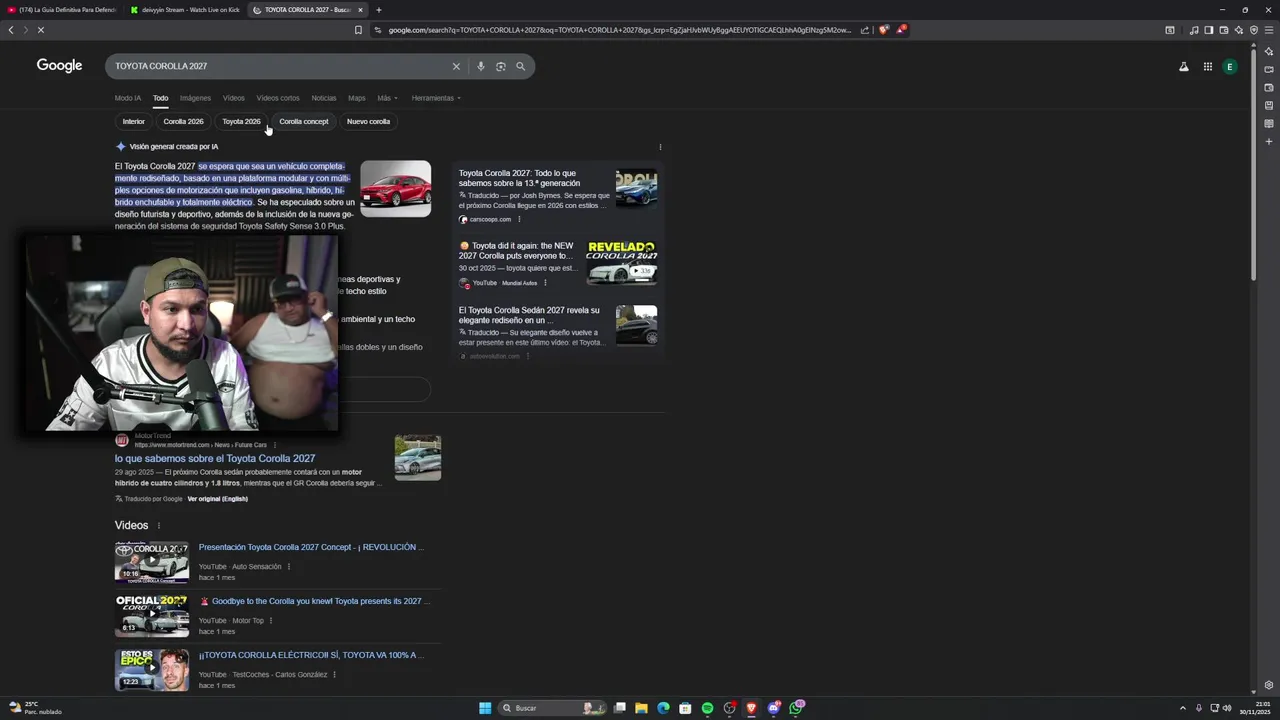Switch to the Maps tab
The height and width of the screenshot is (720, 1280).
coord(357,98)
